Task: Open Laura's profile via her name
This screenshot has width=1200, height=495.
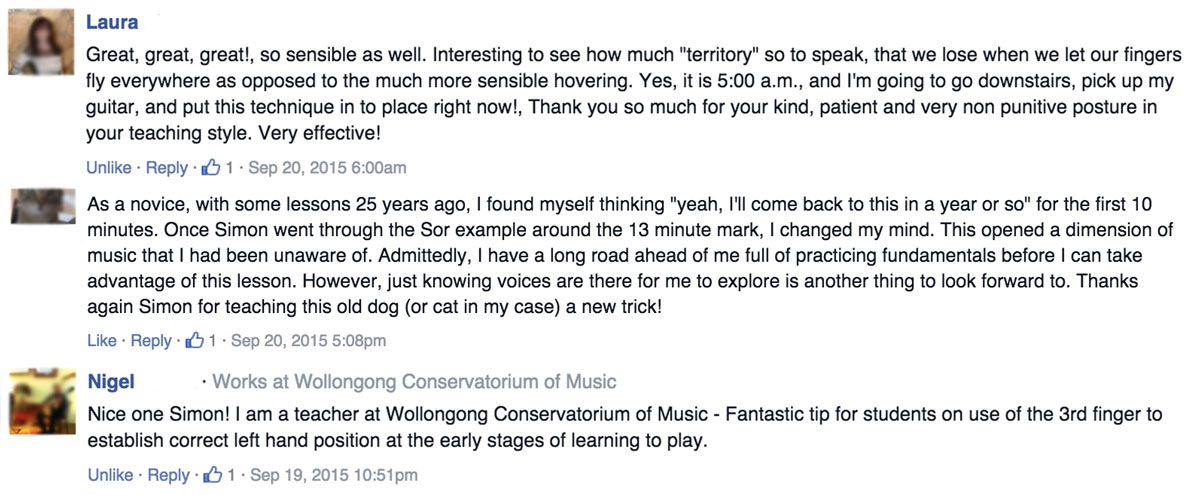Action: (x=112, y=21)
